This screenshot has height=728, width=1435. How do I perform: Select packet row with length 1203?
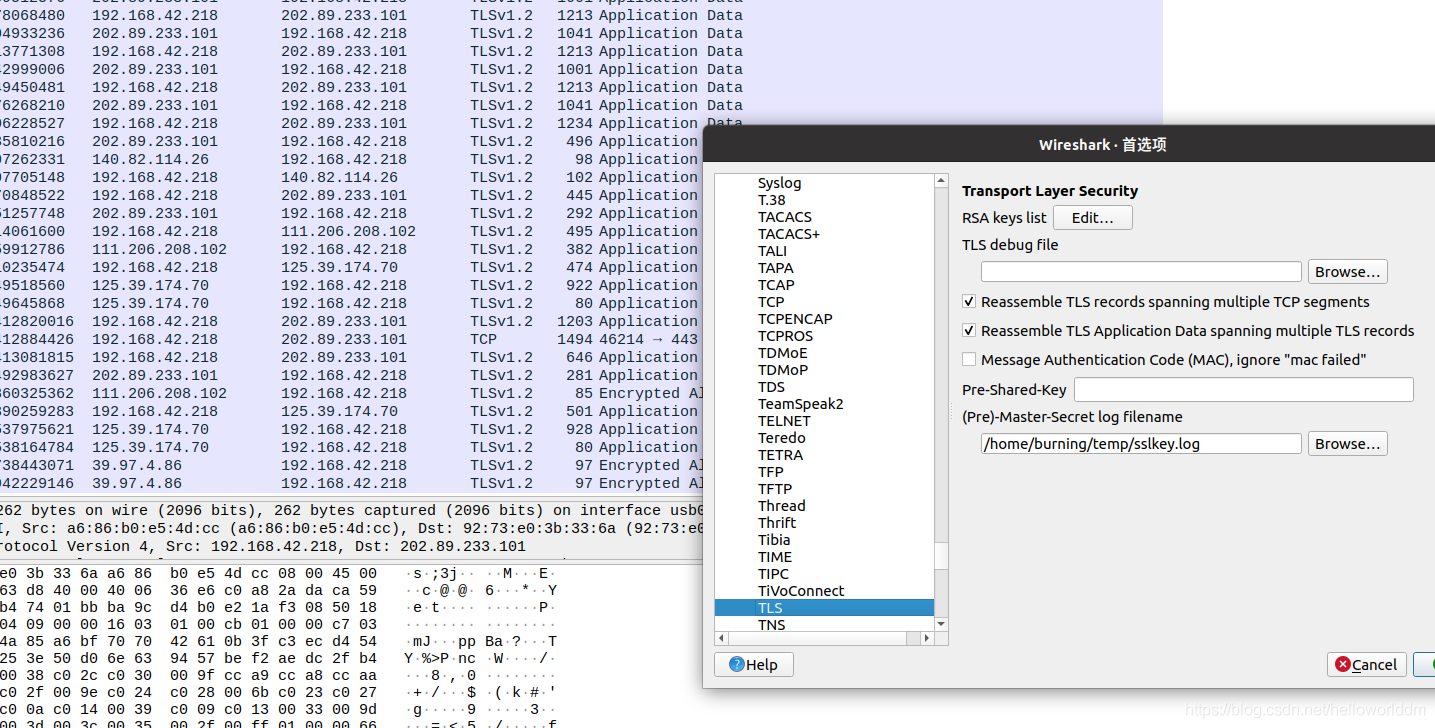tap(351, 321)
